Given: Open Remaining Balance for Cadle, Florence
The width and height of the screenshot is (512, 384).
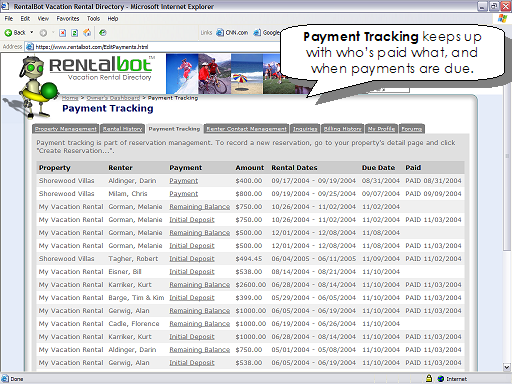Looking at the screenshot, I should pyautogui.click(x=200, y=324).
